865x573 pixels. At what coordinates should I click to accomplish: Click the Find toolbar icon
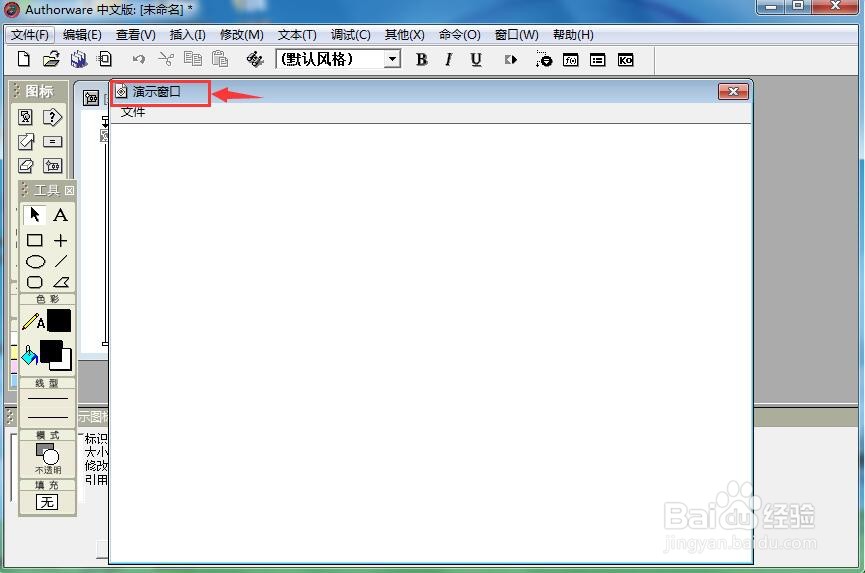[x=255, y=59]
